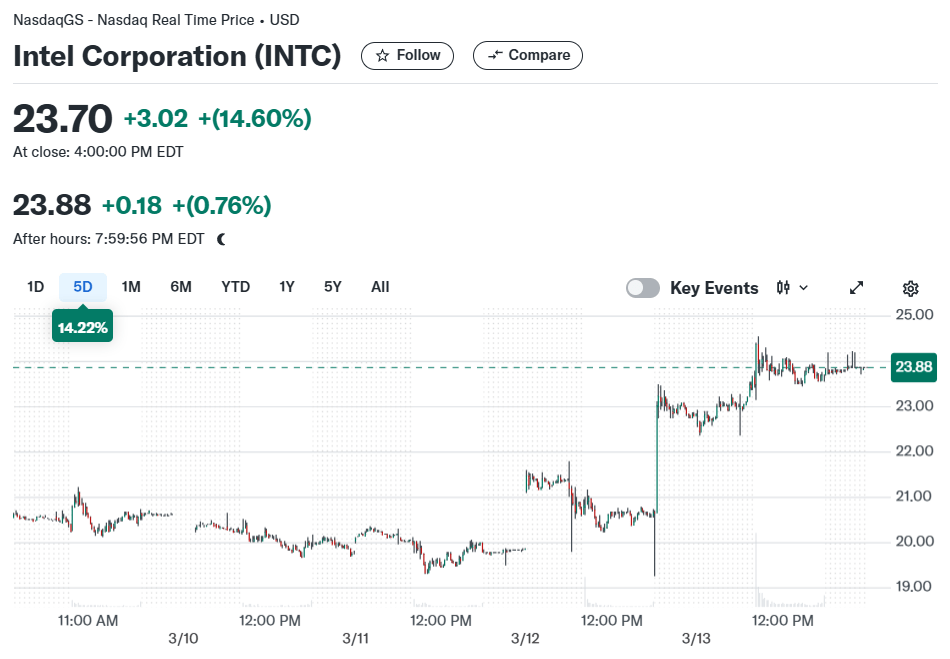Switch chart to 5Y range
950x659 pixels.
tap(333, 287)
